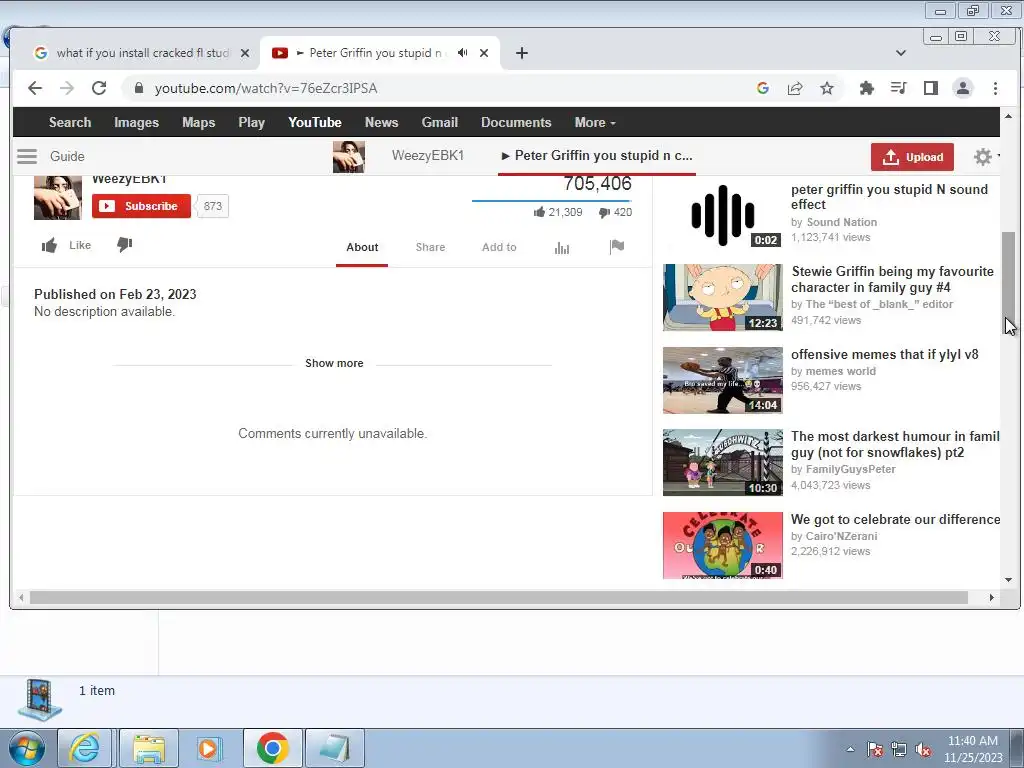Image resolution: width=1024 pixels, height=768 pixels.
Task: Select the Share tab
Action: 430,247
